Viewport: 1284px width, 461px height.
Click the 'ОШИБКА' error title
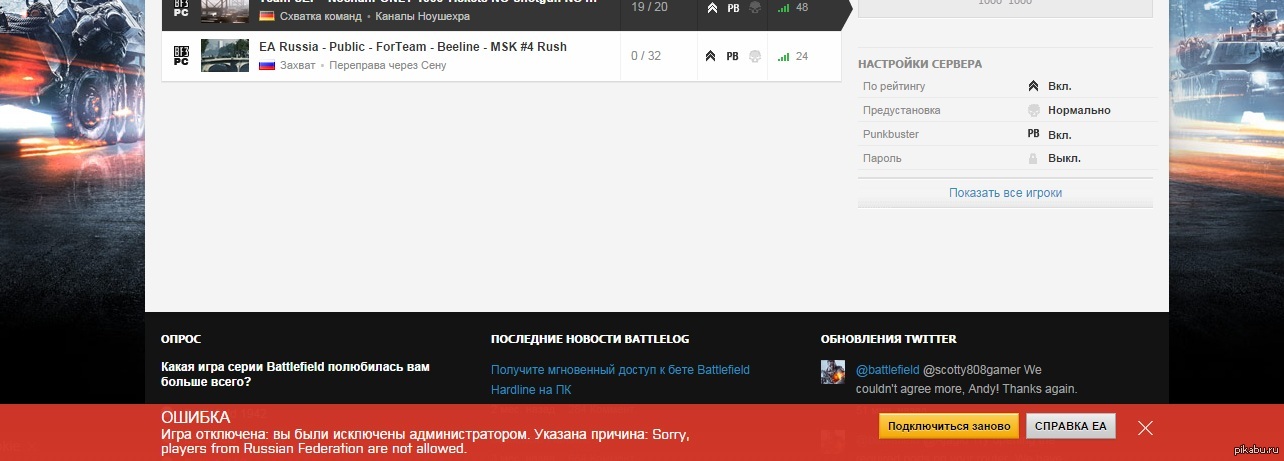pyautogui.click(x=196, y=417)
